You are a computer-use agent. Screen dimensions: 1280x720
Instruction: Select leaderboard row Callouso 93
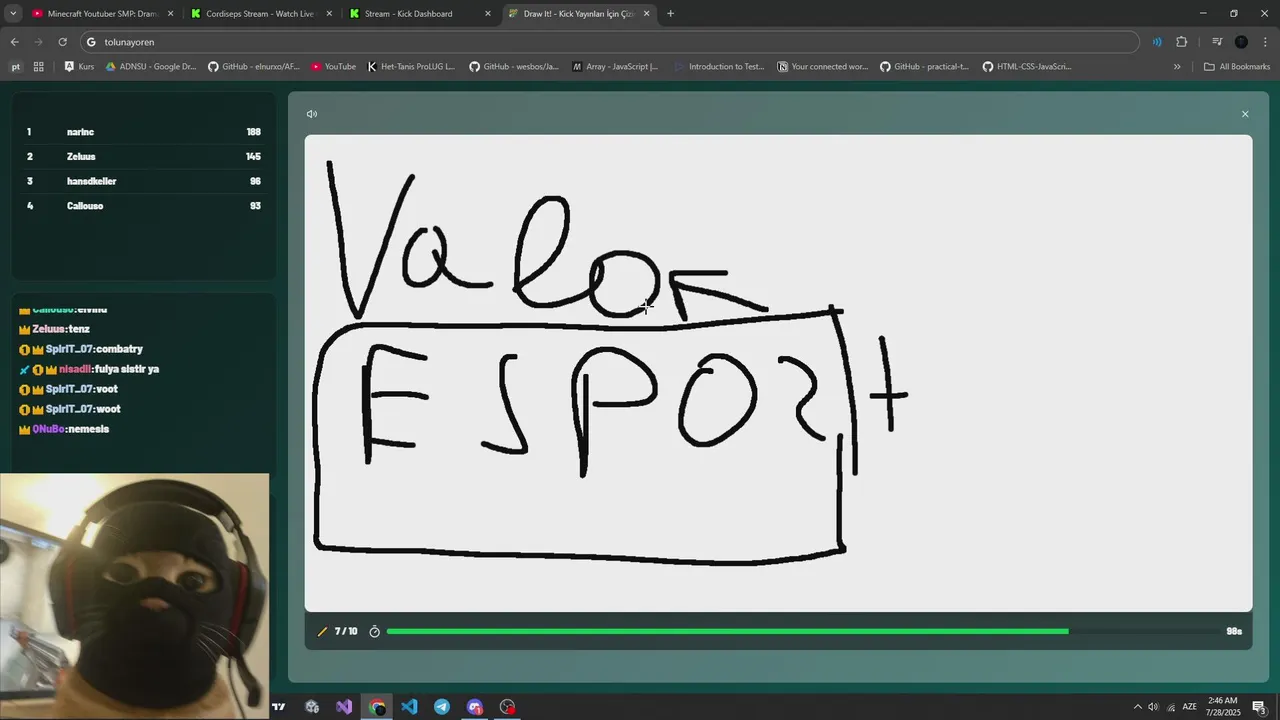point(144,206)
